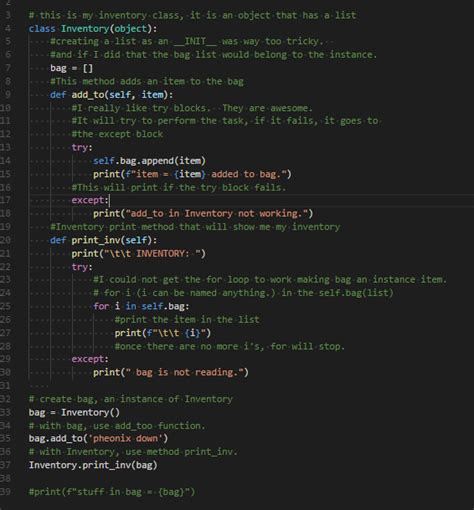Click '# for i (i can be named anything.)' comment
The width and height of the screenshot is (474, 510).
(x=243, y=293)
